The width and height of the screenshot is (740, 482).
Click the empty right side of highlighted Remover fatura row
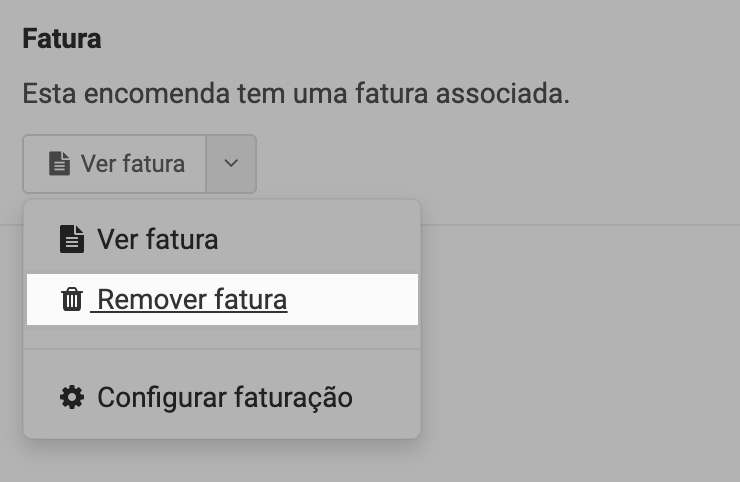click(x=360, y=299)
